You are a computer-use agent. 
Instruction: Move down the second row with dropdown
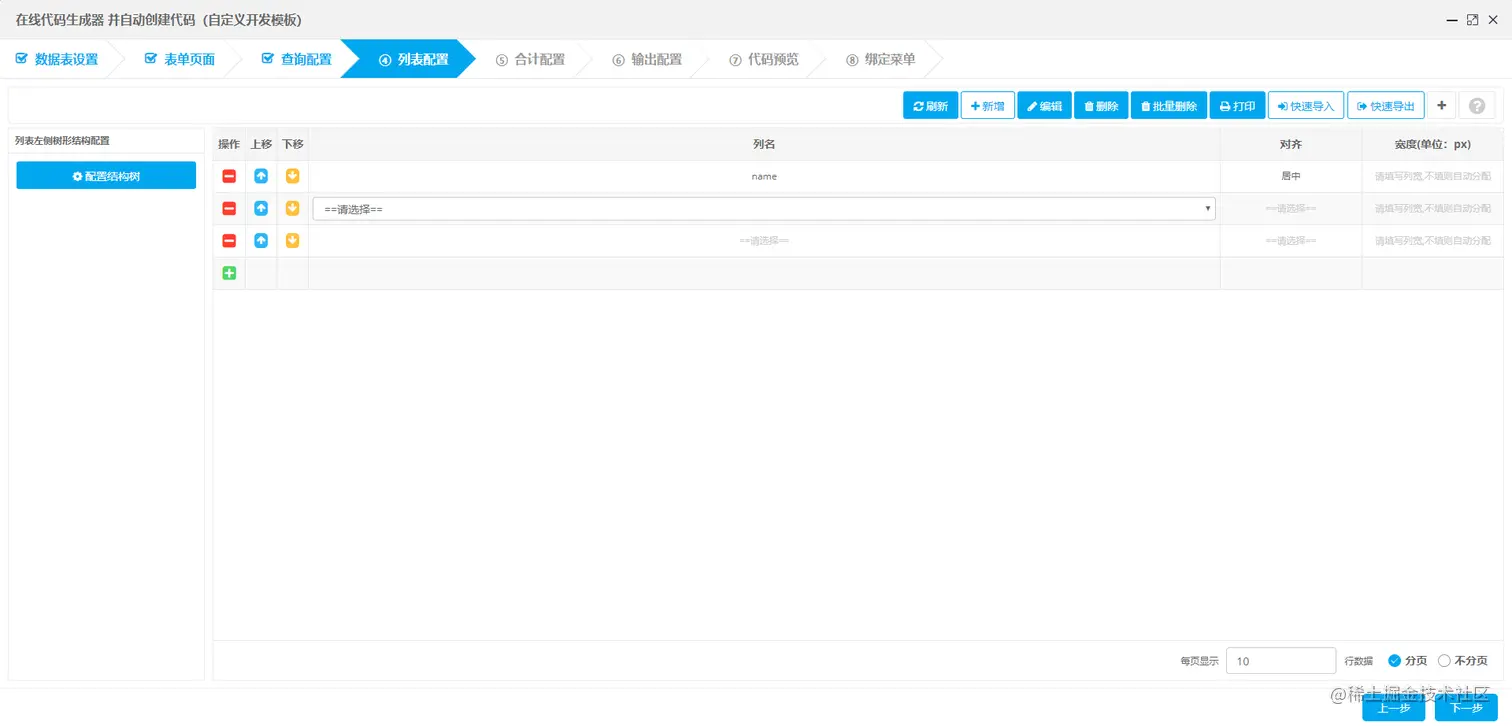click(293, 208)
